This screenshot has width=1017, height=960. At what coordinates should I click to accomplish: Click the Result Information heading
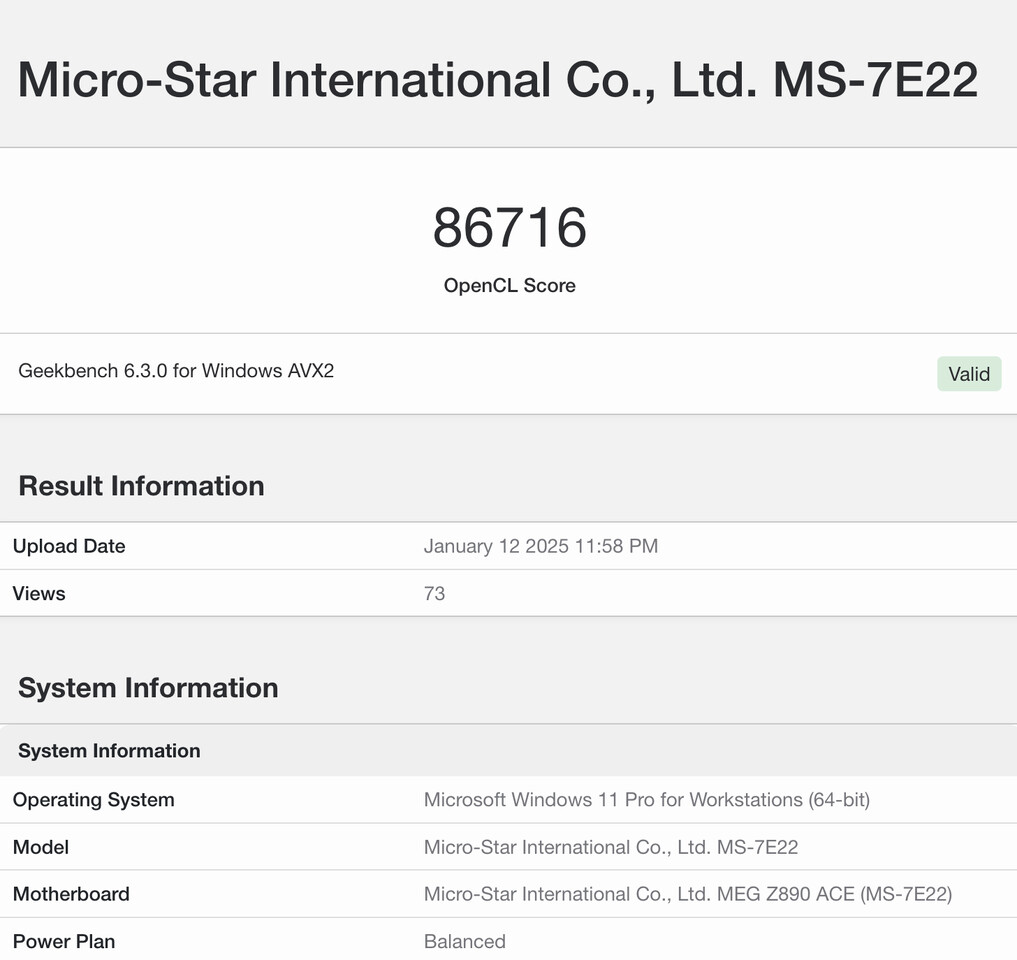point(141,486)
